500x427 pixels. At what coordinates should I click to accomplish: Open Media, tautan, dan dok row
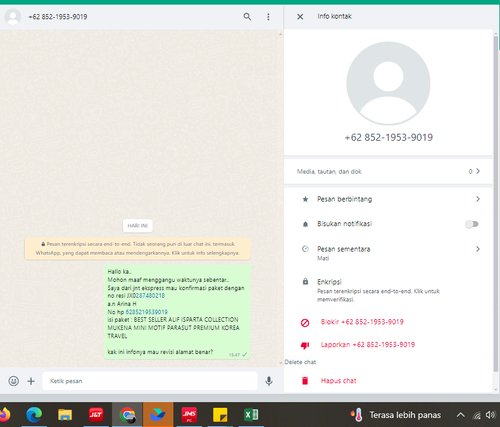(x=388, y=171)
